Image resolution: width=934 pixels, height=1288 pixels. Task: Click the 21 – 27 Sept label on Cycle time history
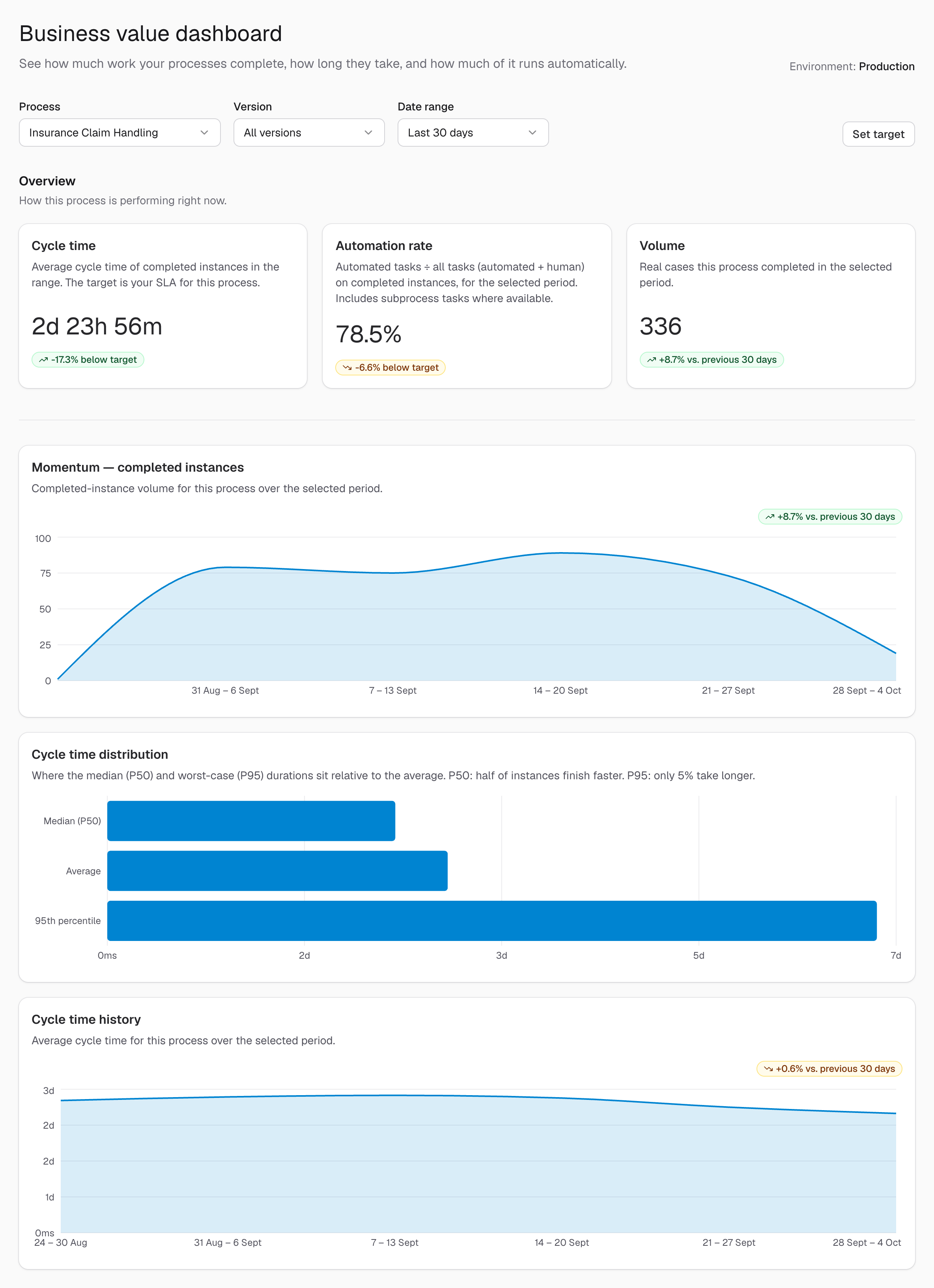pos(729,1242)
